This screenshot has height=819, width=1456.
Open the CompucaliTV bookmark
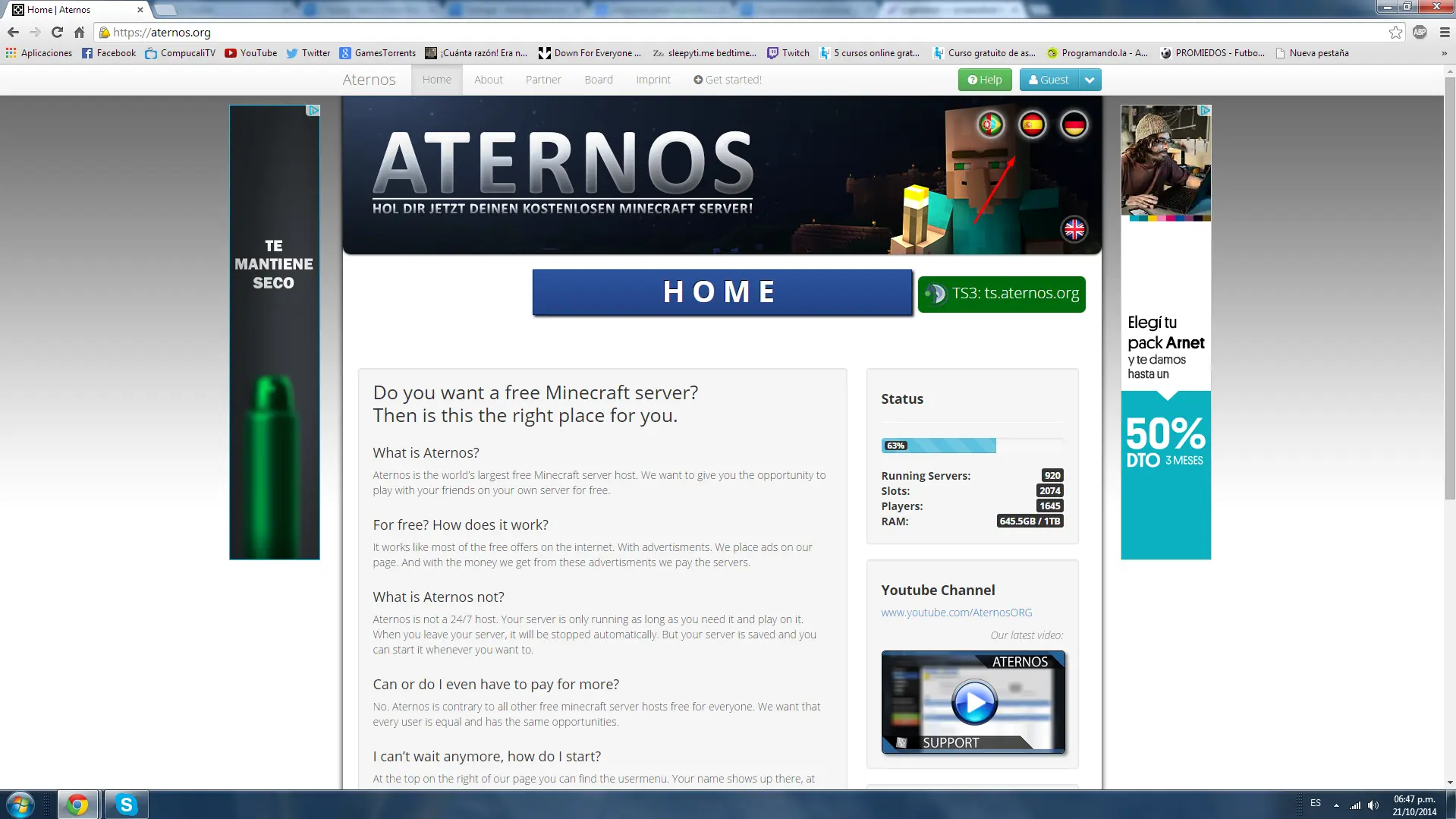point(181,53)
